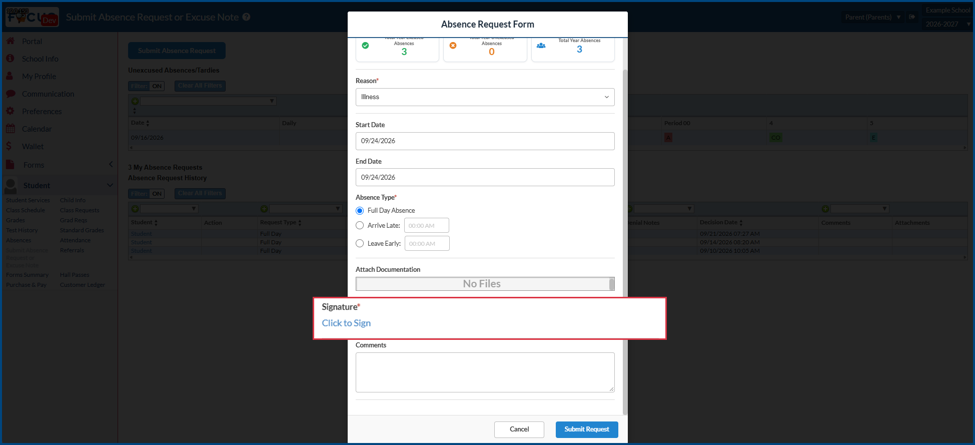
Task: Collapse Student section chevron in sidebar
Action: pos(110,185)
